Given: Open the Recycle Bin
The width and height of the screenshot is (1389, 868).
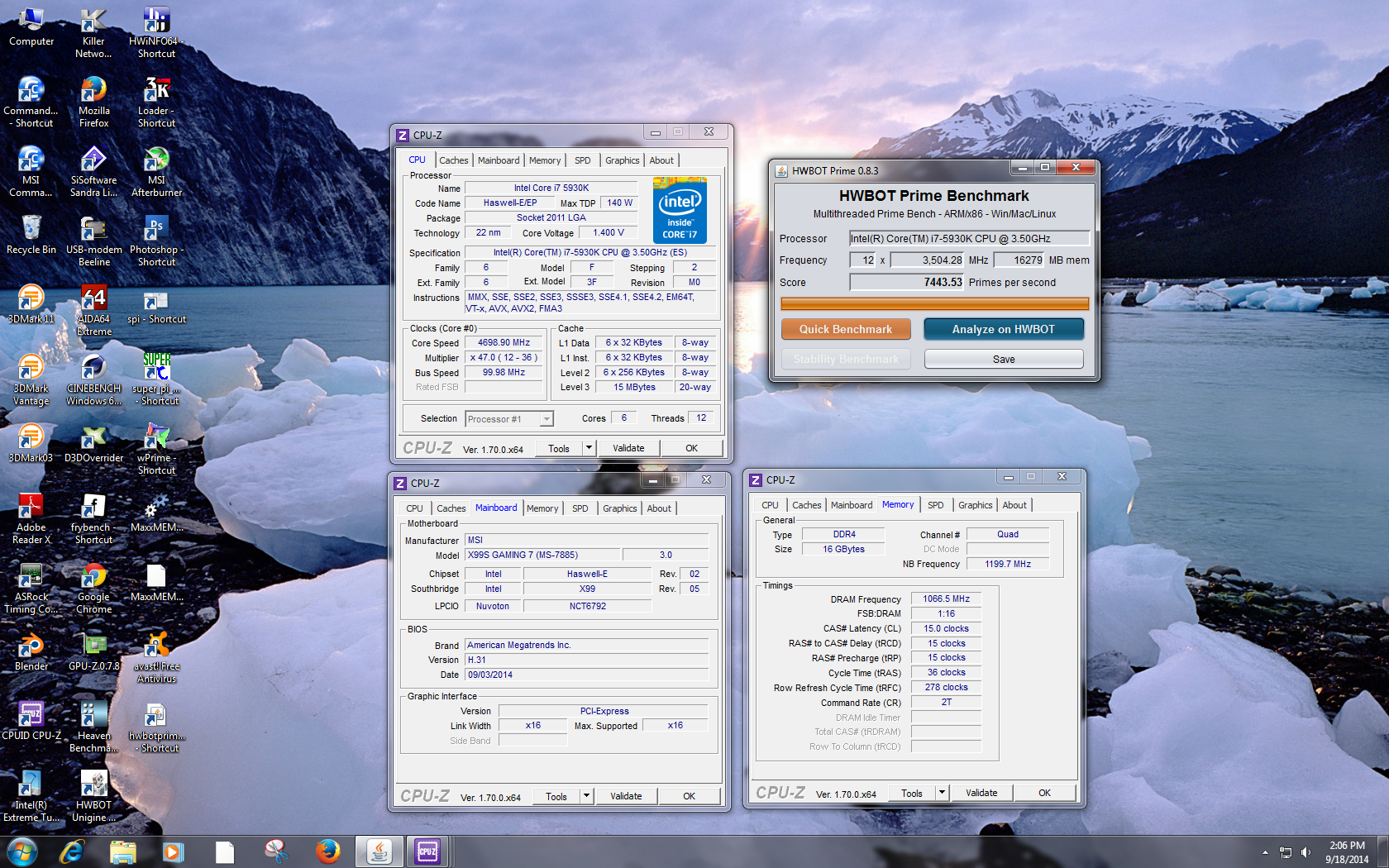Looking at the screenshot, I should click(x=31, y=236).
